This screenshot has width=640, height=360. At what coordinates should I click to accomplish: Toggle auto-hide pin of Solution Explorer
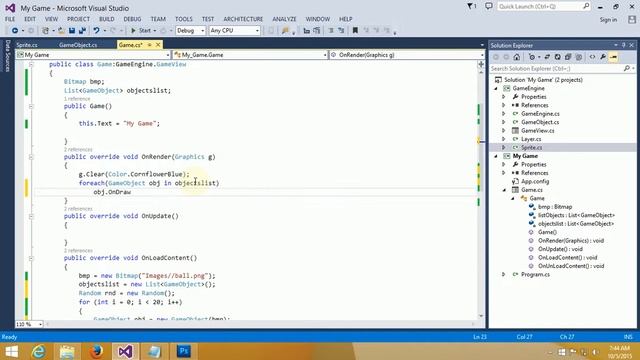624,45
